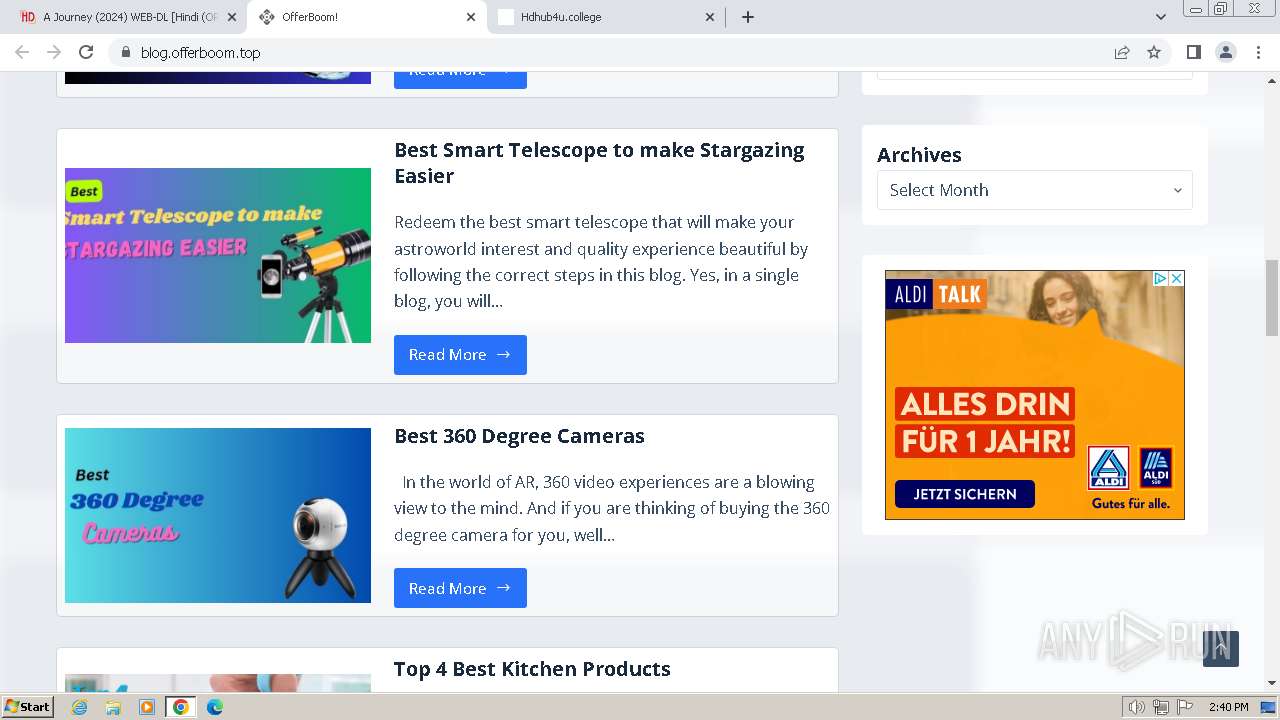This screenshot has height=720, width=1280.
Task: Open File Explorer from taskbar
Action: click(113, 707)
